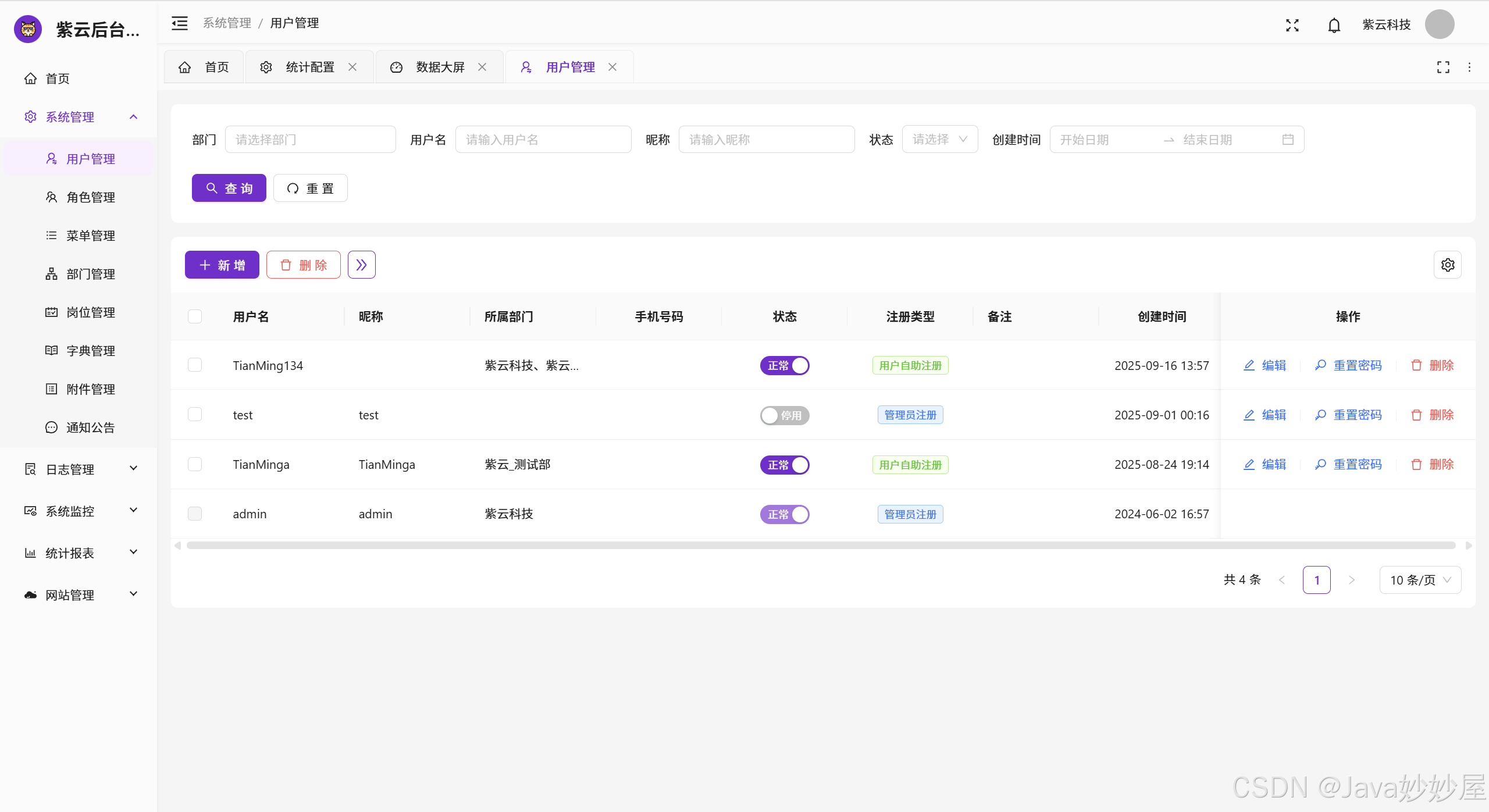Edit the TianMing134 user
The width and height of the screenshot is (1489, 812).
[x=1264, y=365]
